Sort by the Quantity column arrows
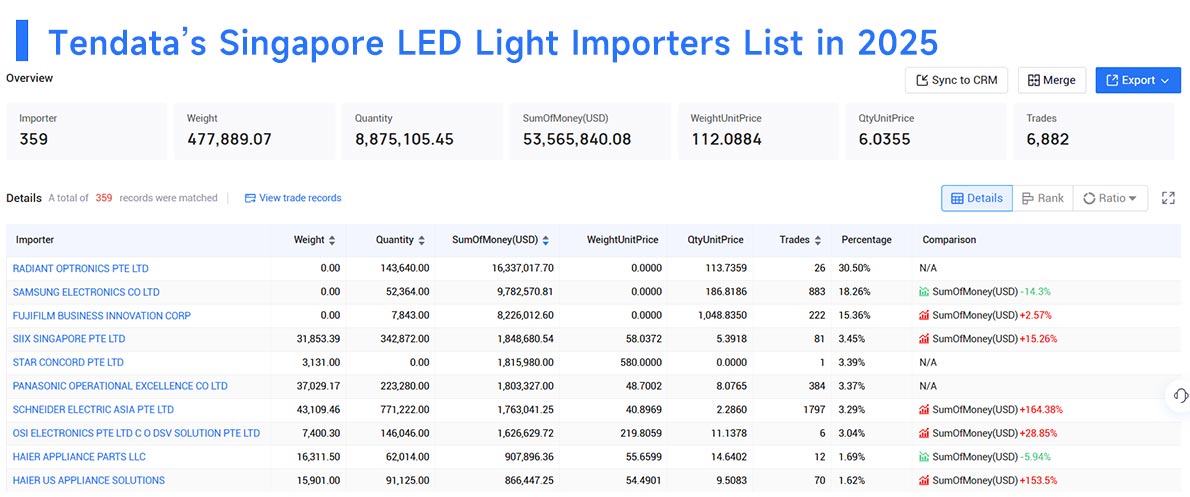 pos(421,241)
